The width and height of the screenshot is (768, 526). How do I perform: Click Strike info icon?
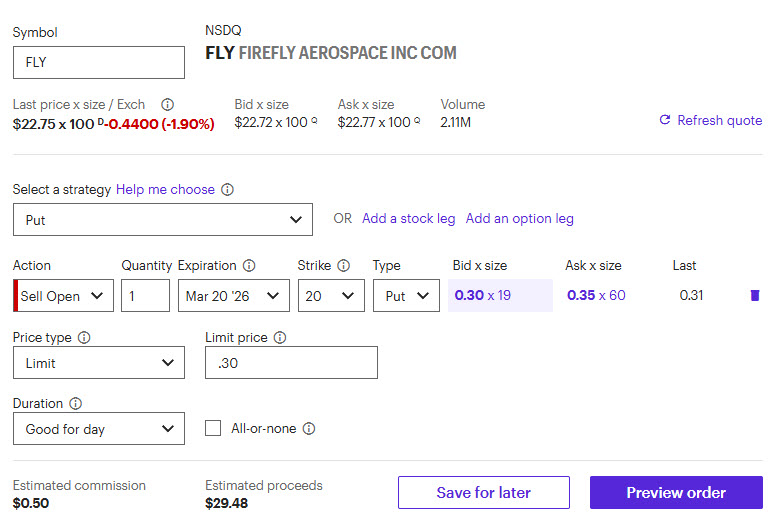pos(344,266)
